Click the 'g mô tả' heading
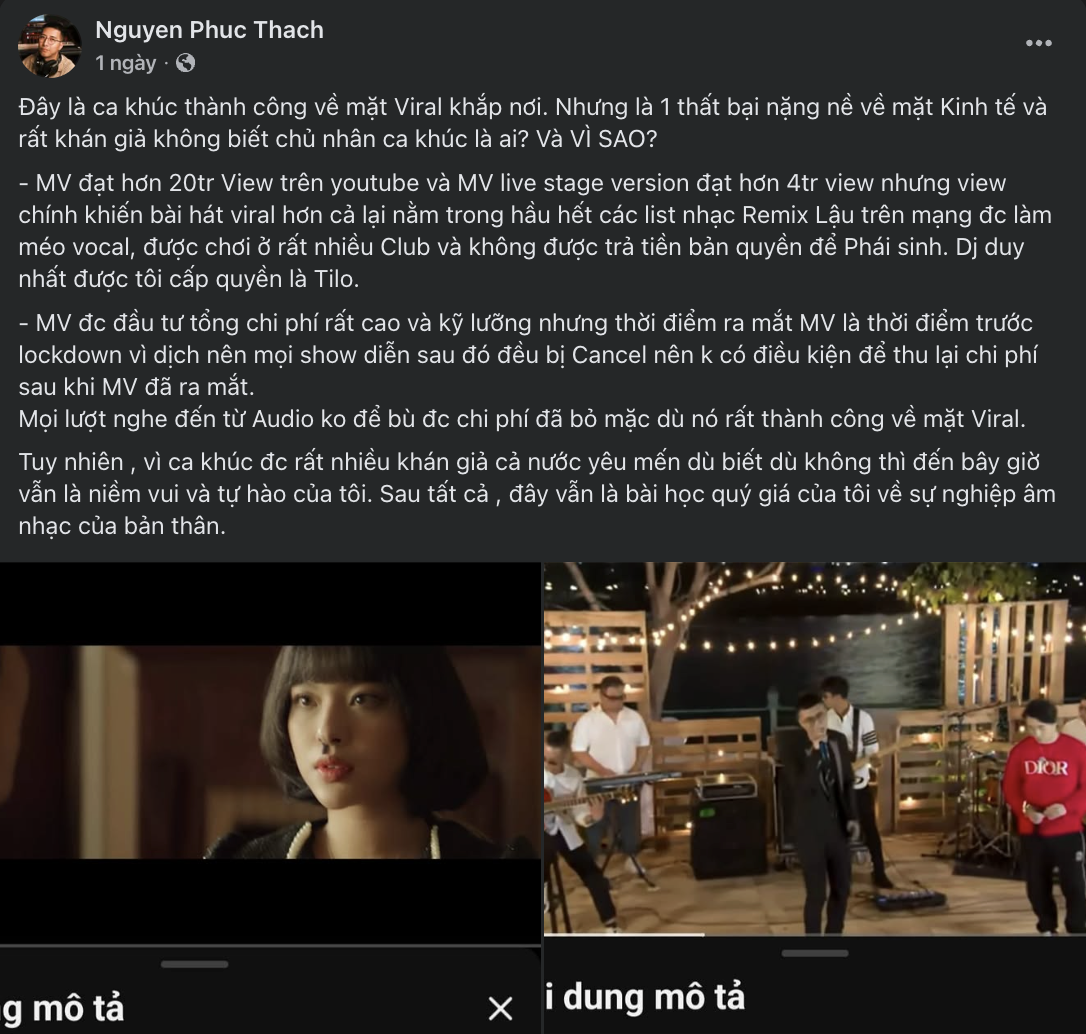Screen dimensions: 1086x1034 click(x=62, y=1008)
